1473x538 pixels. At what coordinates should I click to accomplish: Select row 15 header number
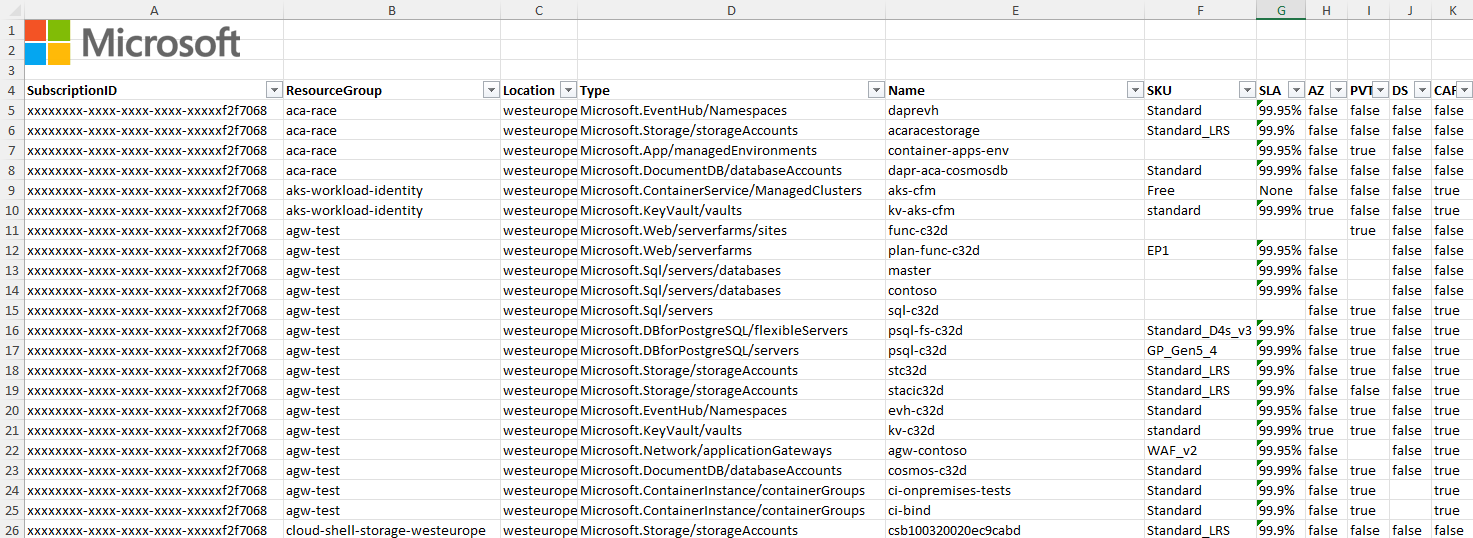point(12,310)
